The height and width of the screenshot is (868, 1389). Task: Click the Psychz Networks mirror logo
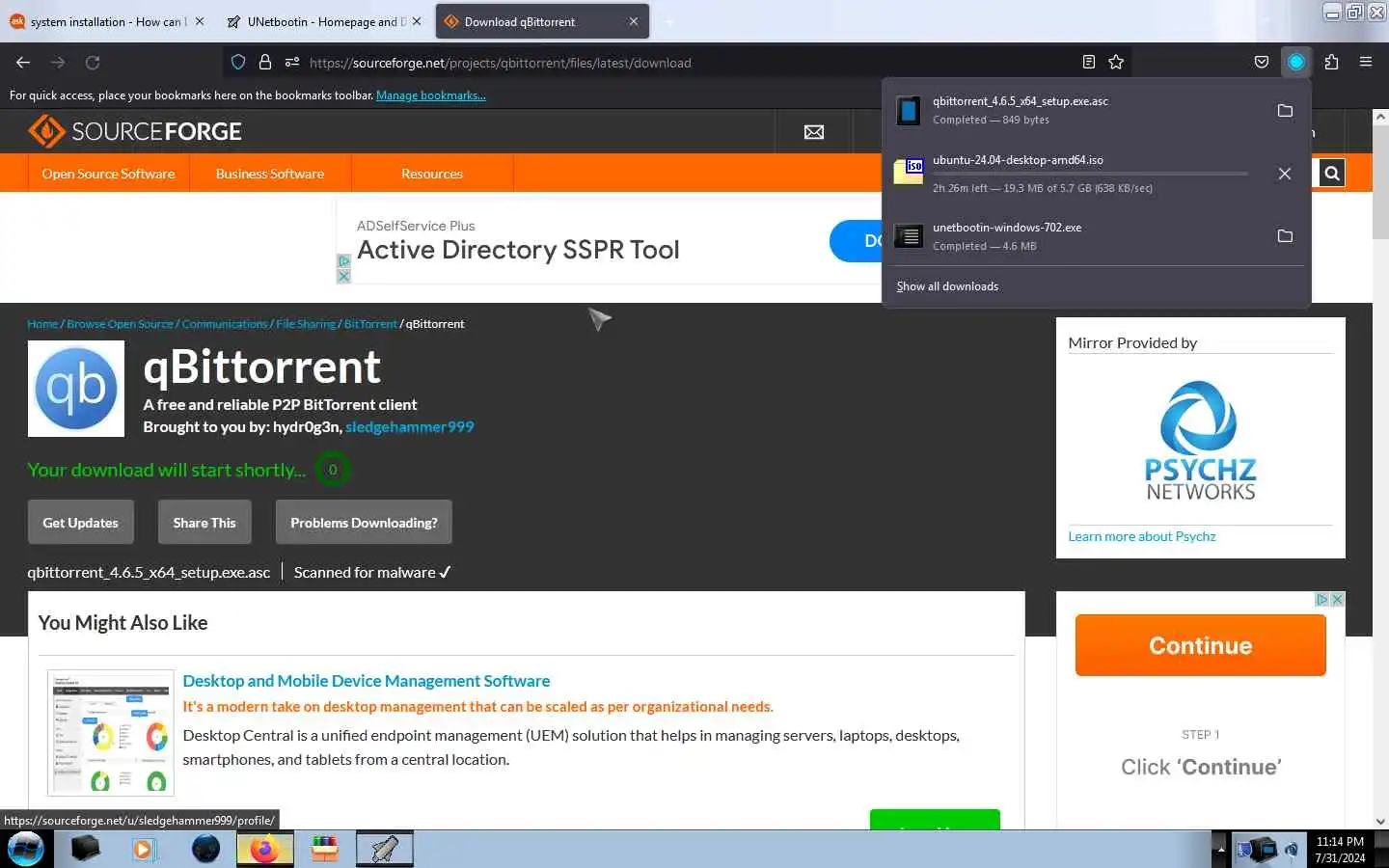(x=1201, y=440)
